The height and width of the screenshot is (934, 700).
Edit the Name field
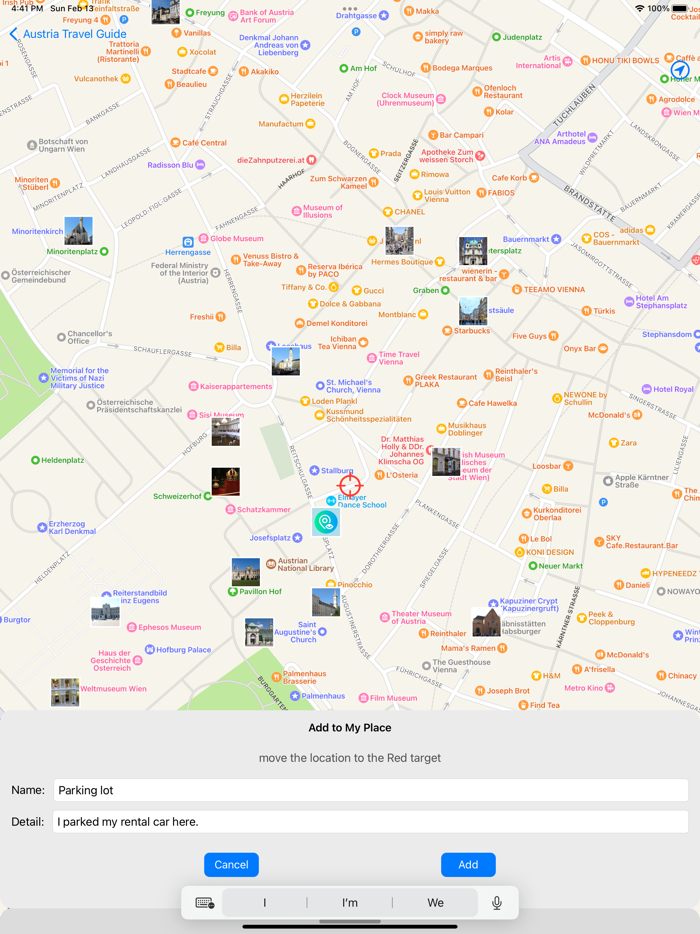(x=371, y=790)
